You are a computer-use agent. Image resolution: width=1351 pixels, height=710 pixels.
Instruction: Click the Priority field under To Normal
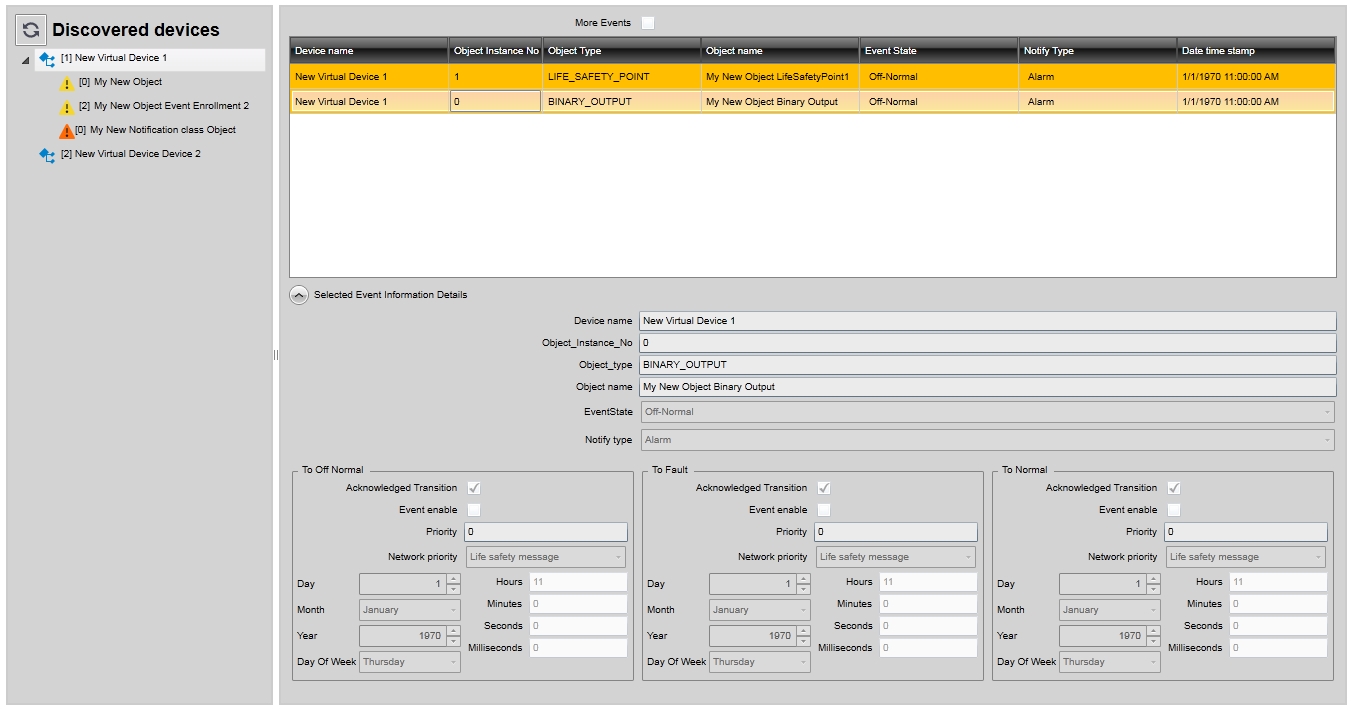pyautogui.click(x=1246, y=532)
